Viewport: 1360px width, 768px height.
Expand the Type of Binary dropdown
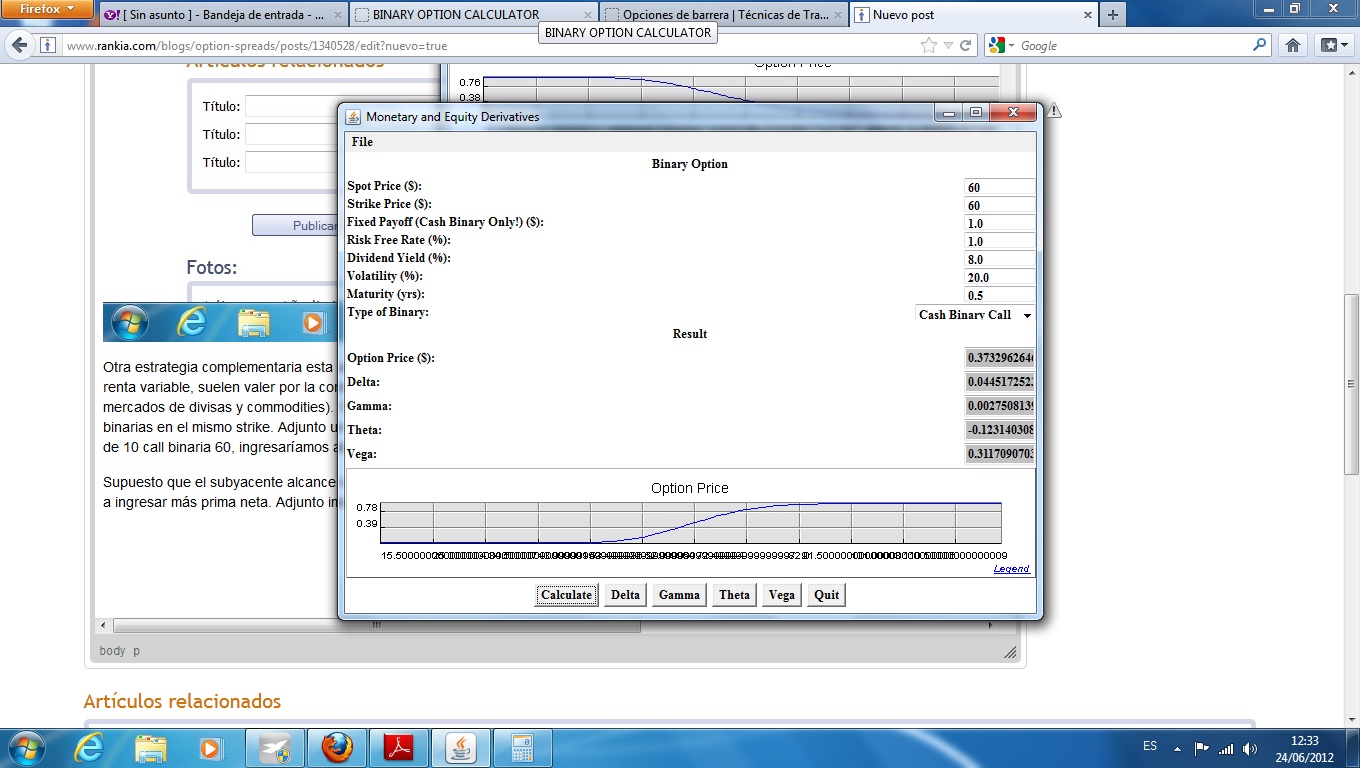(x=1026, y=315)
